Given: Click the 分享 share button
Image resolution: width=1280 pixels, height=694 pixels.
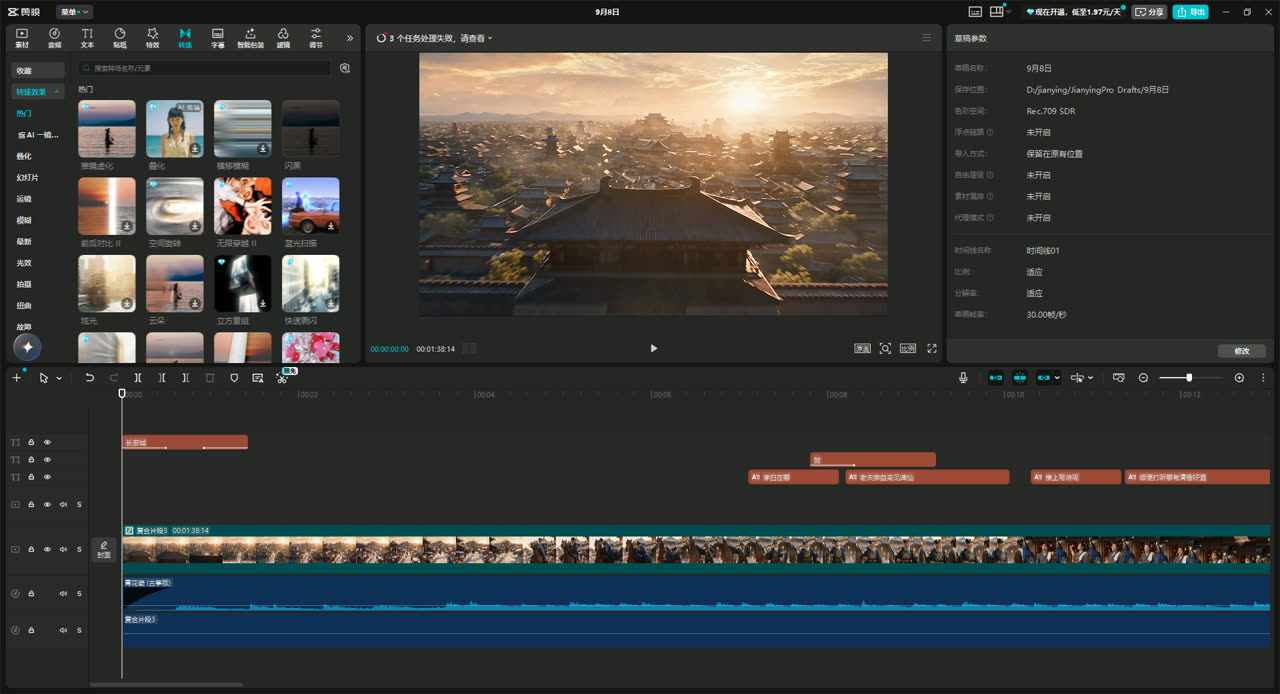Looking at the screenshot, I should (1149, 12).
